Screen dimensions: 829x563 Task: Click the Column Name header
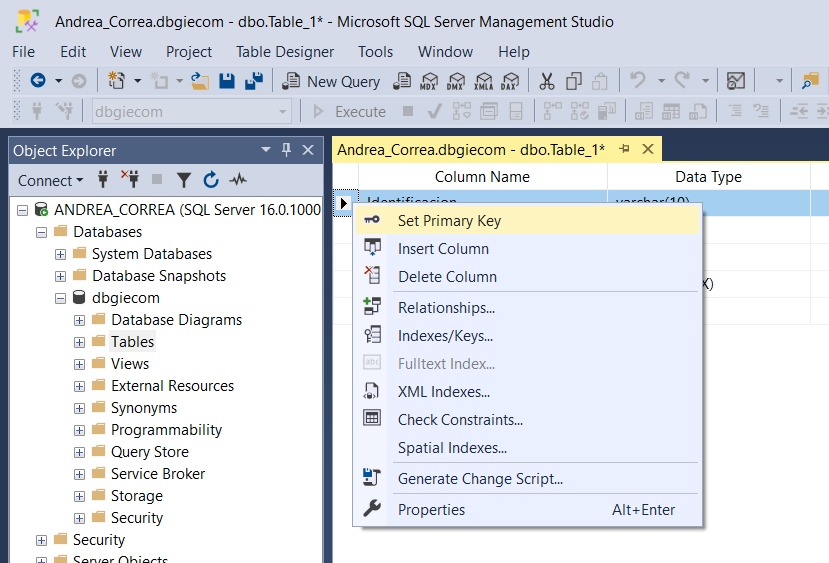[x=482, y=177]
